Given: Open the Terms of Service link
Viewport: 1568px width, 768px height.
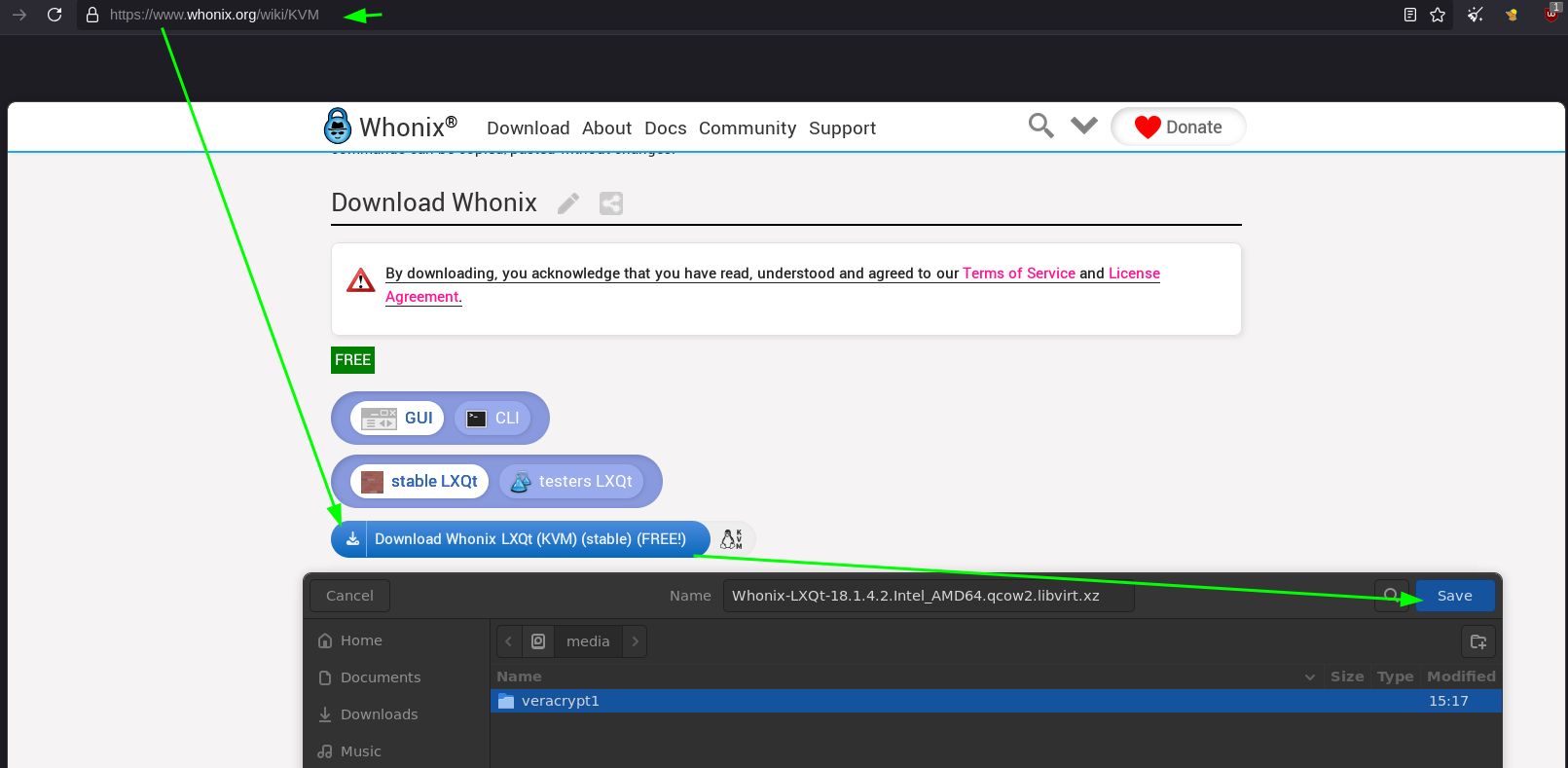Looking at the screenshot, I should coord(1018,274).
